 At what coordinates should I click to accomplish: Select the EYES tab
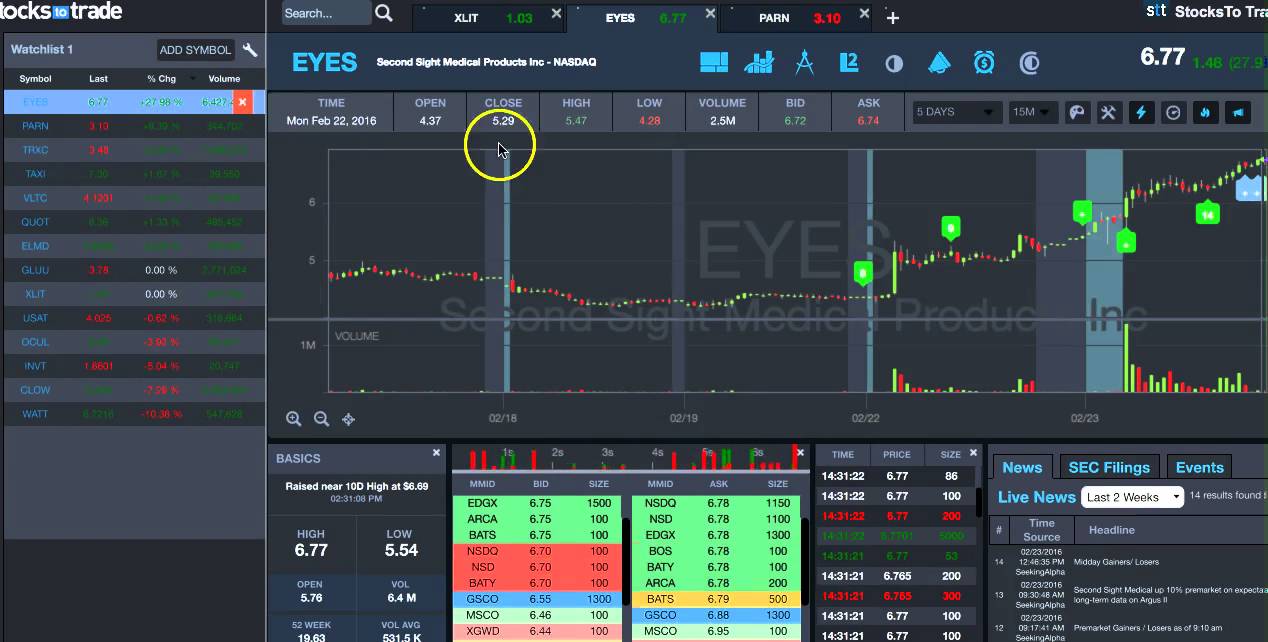[642, 18]
